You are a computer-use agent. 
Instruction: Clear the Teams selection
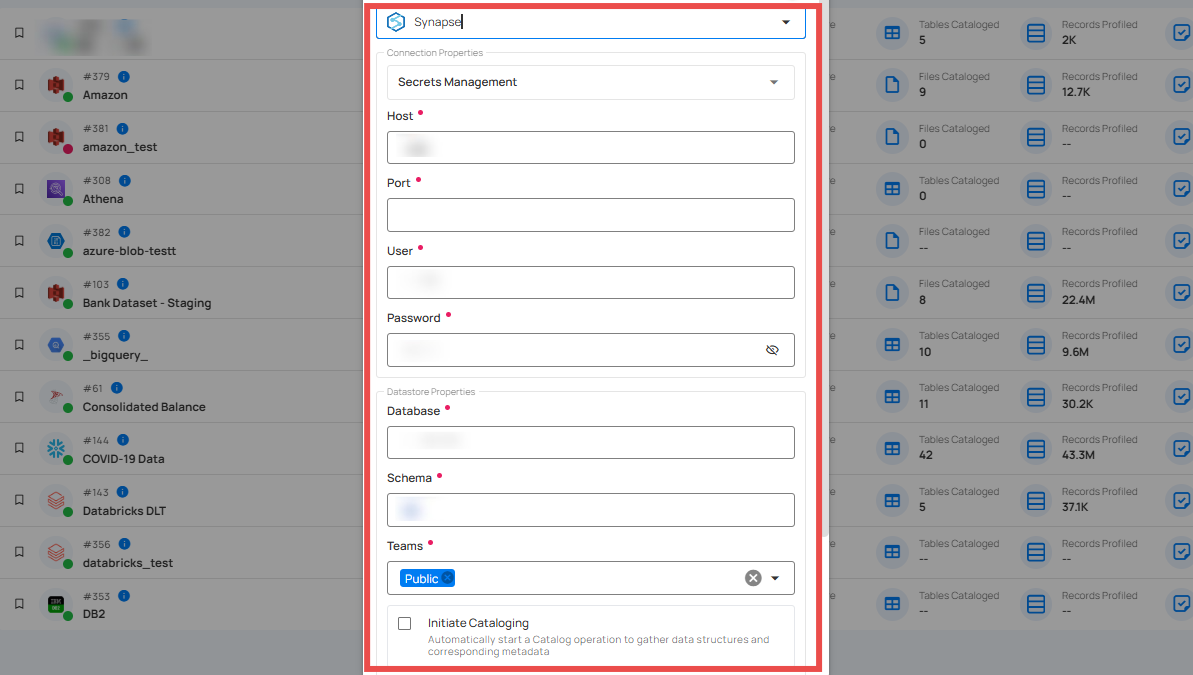[x=753, y=578]
